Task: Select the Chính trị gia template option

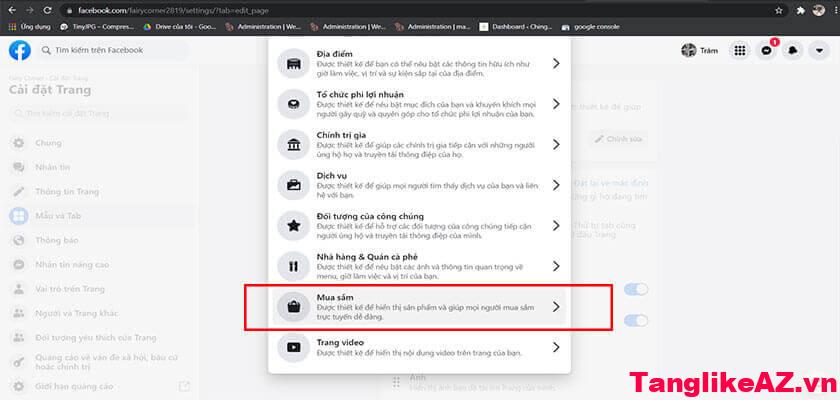Action: (420, 143)
